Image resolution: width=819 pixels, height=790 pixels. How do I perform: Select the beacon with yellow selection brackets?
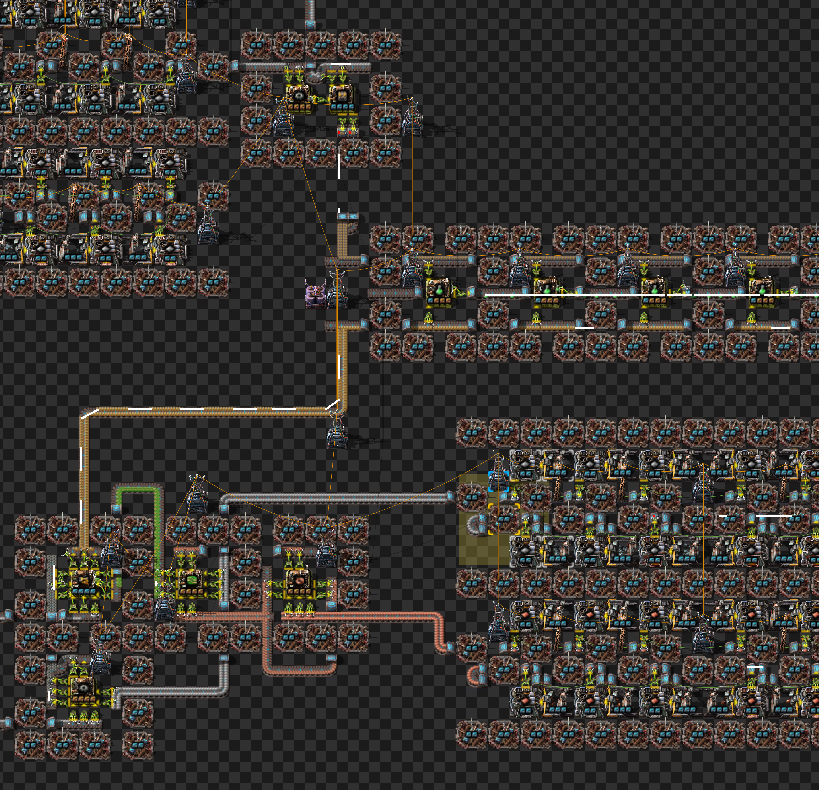(x=504, y=519)
